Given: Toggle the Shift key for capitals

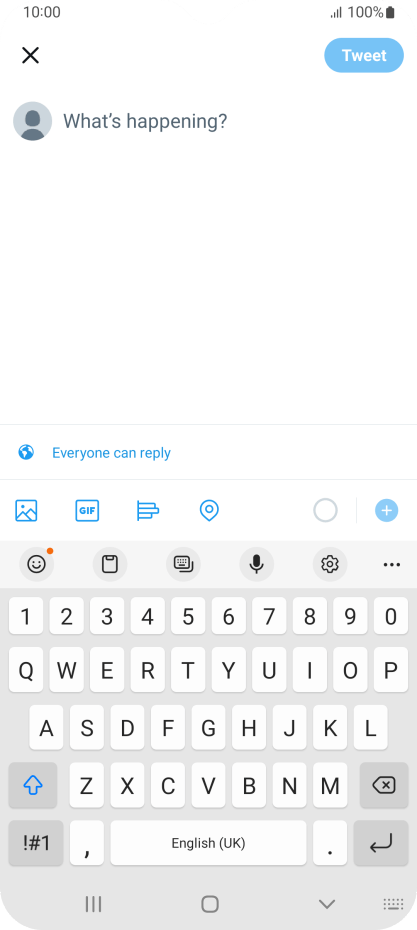Looking at the screenshot, I should tap(33, 785).
